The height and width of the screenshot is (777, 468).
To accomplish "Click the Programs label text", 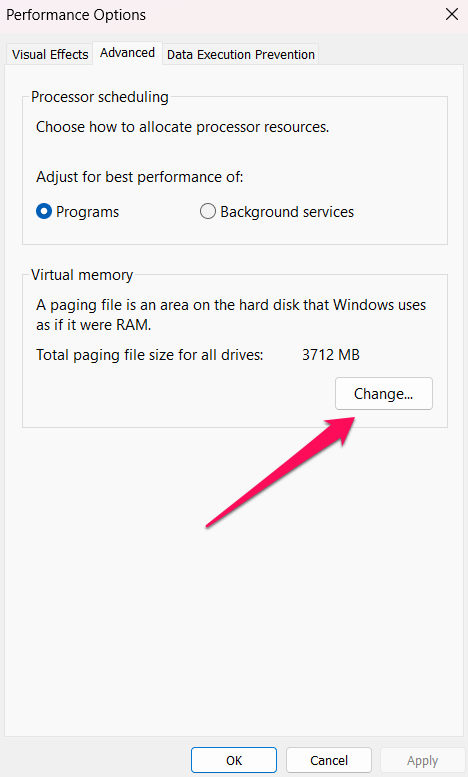I will tap(87, 212).
